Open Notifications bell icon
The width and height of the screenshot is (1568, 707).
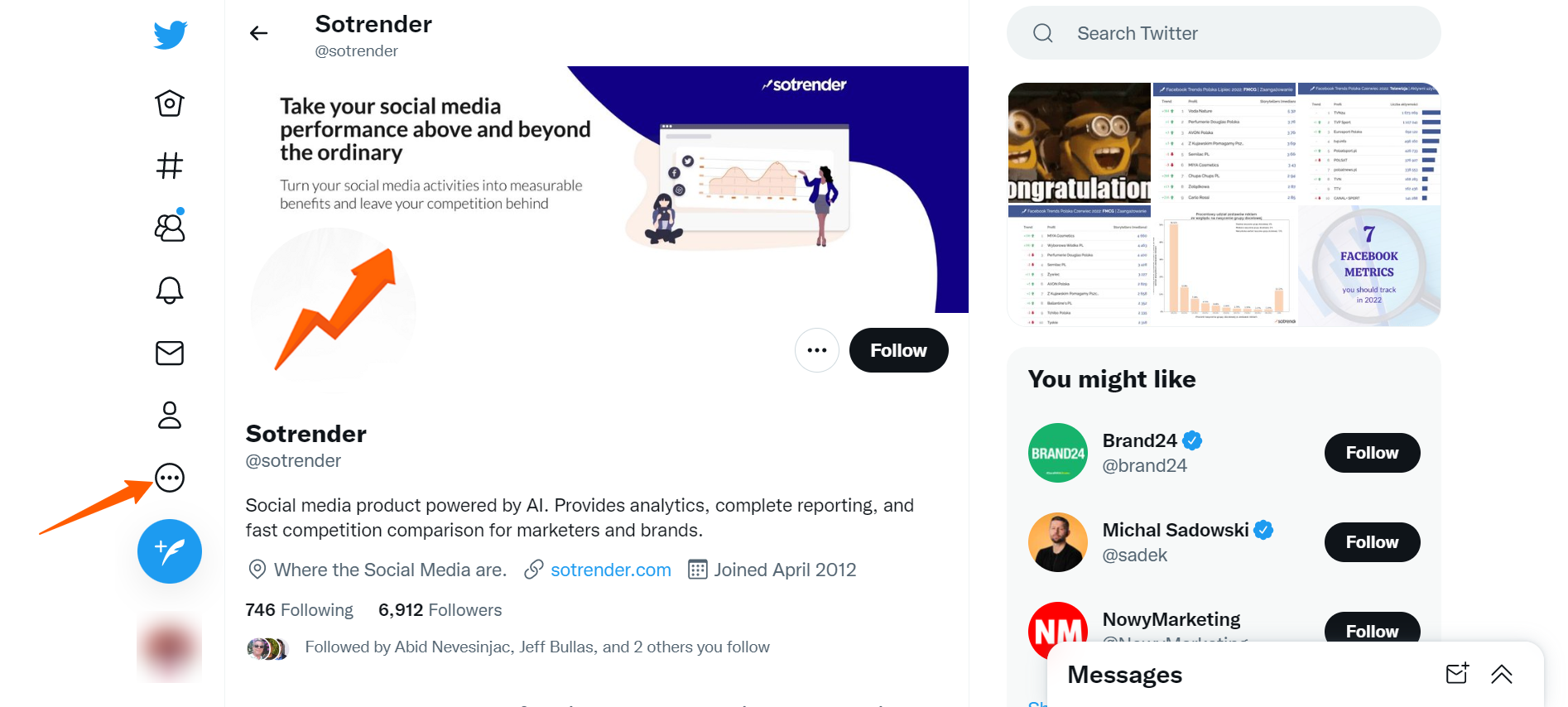170,291
